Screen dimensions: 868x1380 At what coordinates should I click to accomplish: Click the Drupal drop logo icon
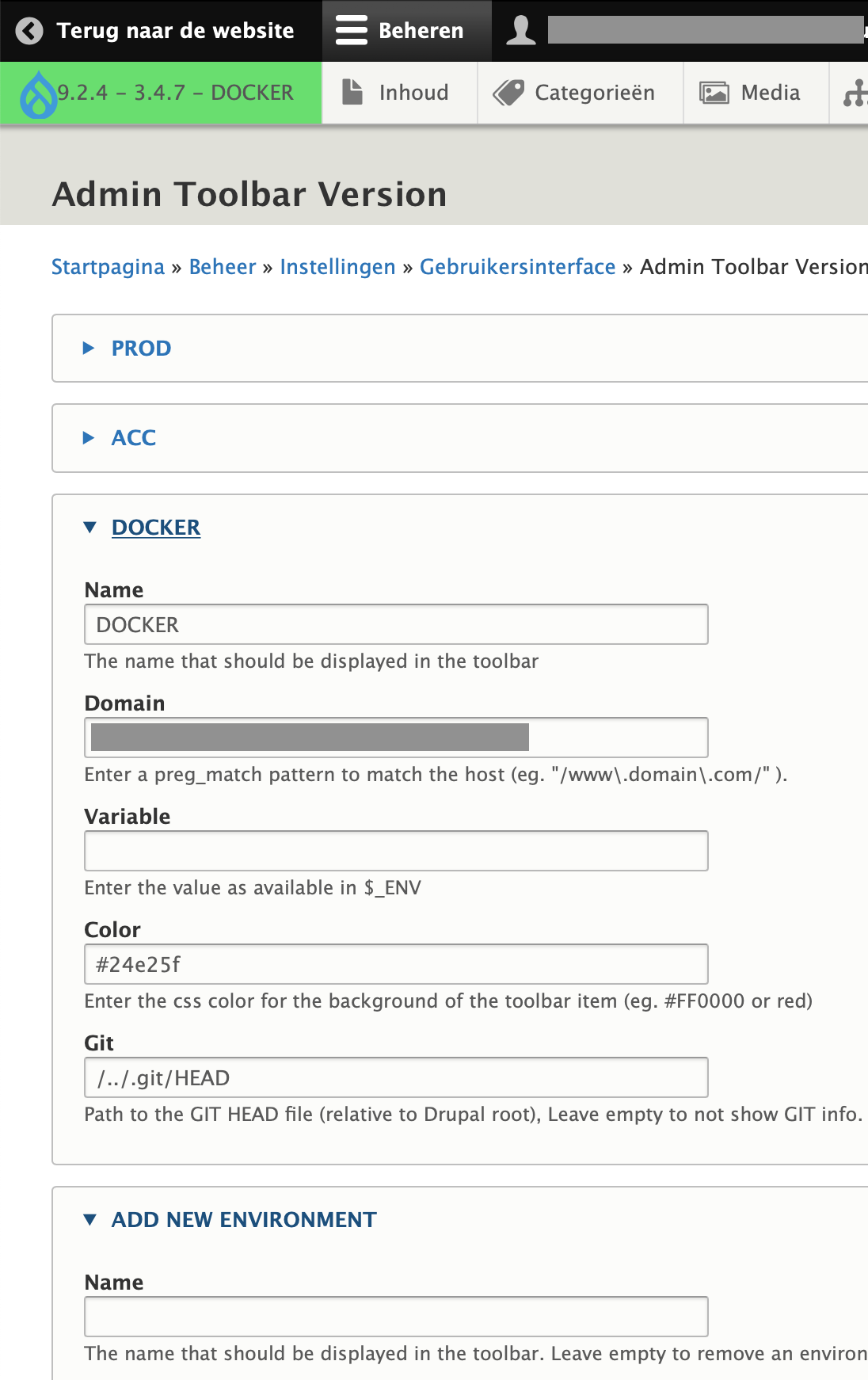click(38, 94)
